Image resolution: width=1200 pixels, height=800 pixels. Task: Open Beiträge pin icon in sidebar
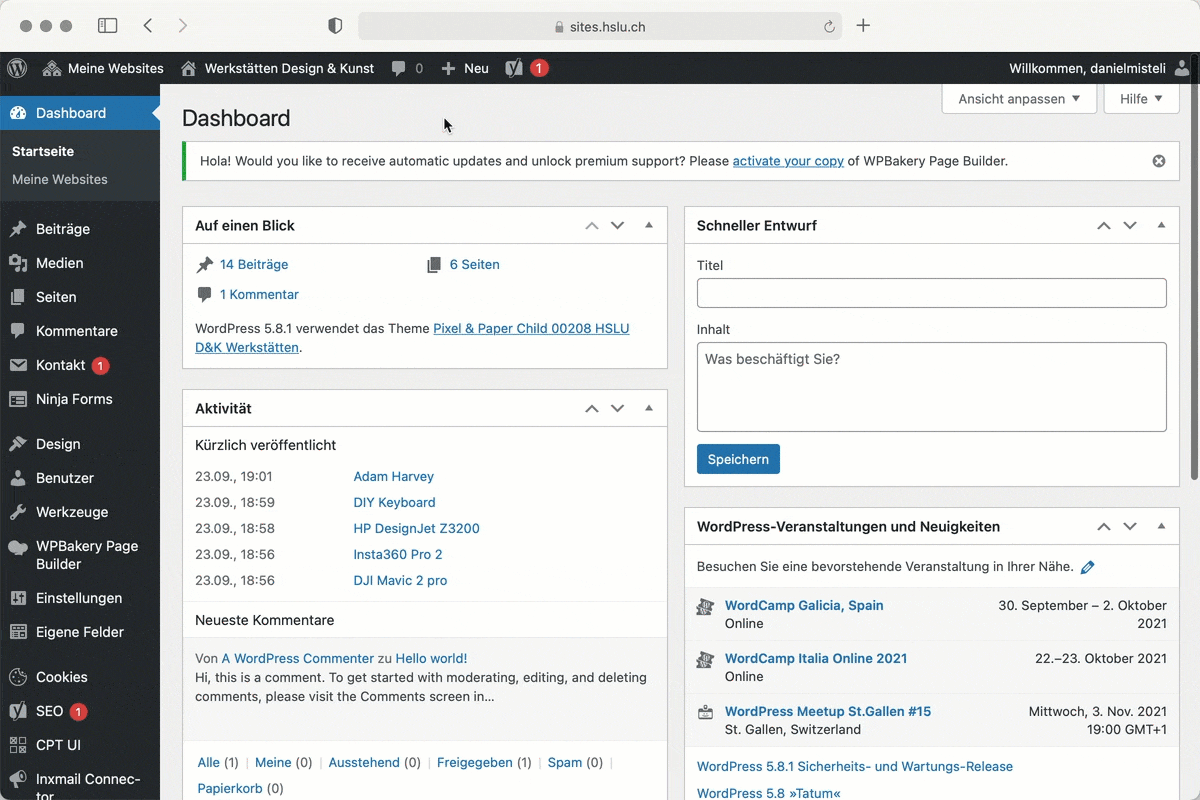click(x=18, y=229)
